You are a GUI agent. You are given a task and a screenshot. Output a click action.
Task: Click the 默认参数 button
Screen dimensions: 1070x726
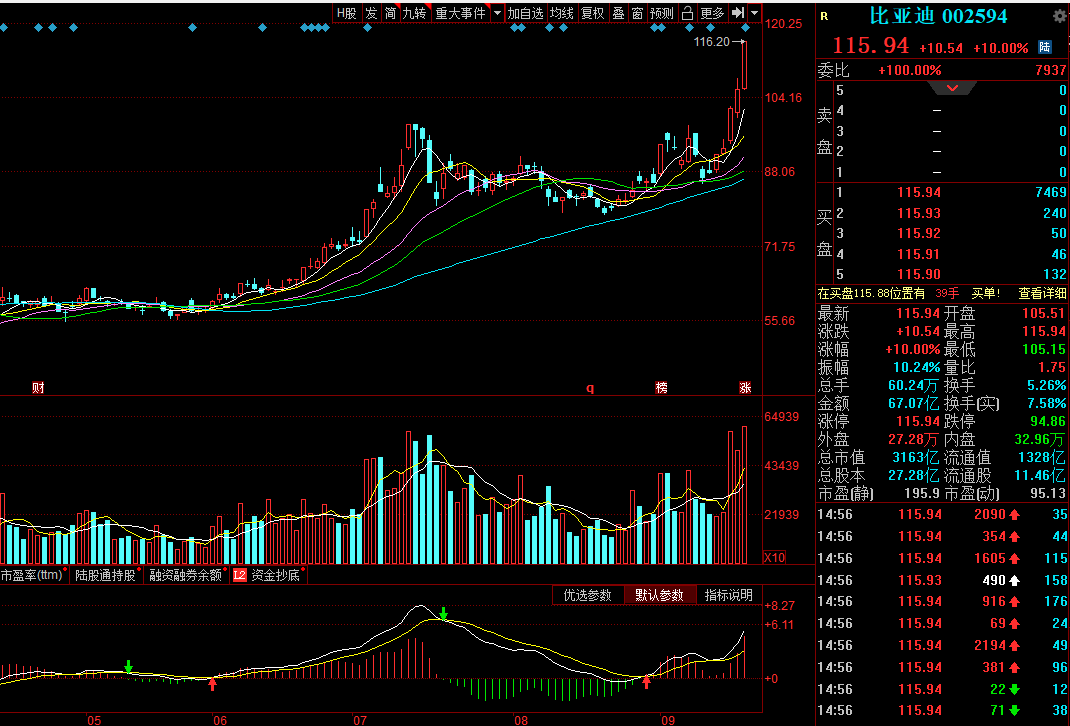659,595
